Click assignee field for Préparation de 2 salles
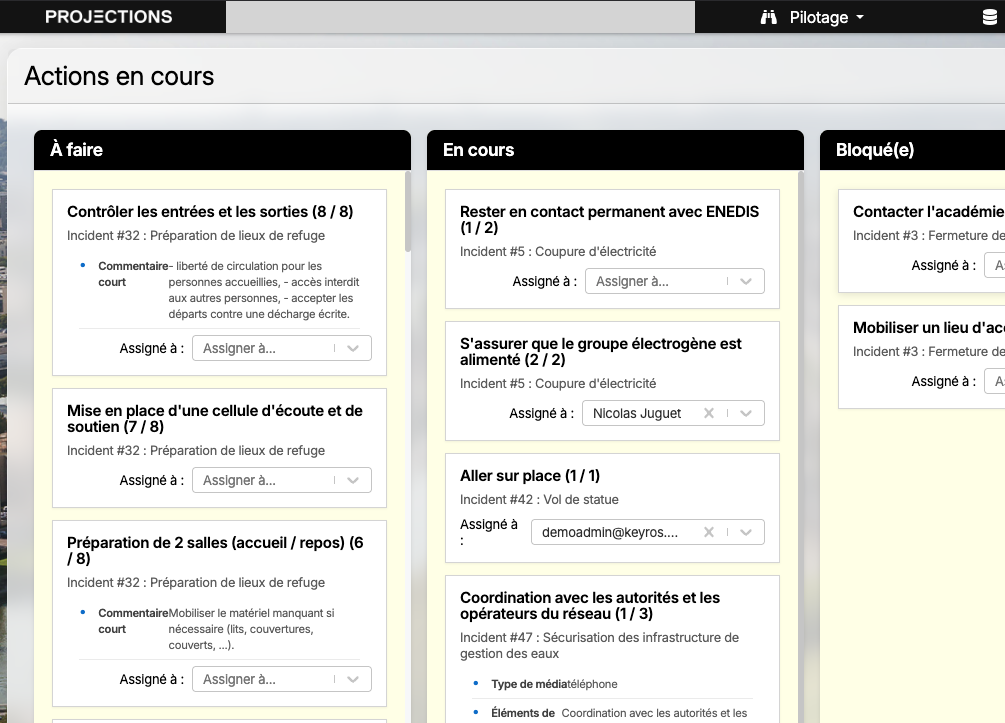The image size is (1005, 723). (x=265, y=679)
